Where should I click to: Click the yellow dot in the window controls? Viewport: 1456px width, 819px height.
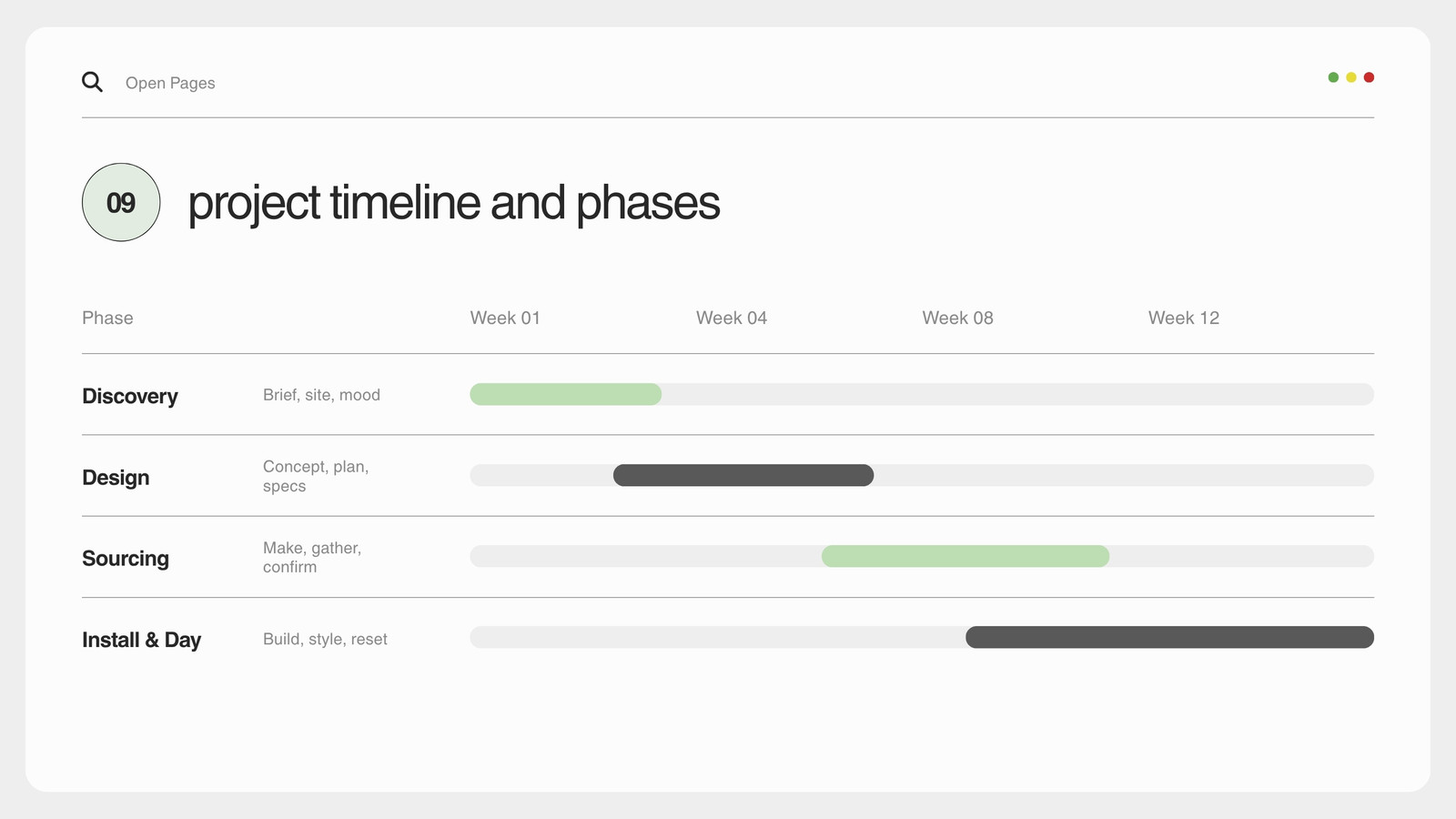pyautogui.click(x=1351, y=77)
